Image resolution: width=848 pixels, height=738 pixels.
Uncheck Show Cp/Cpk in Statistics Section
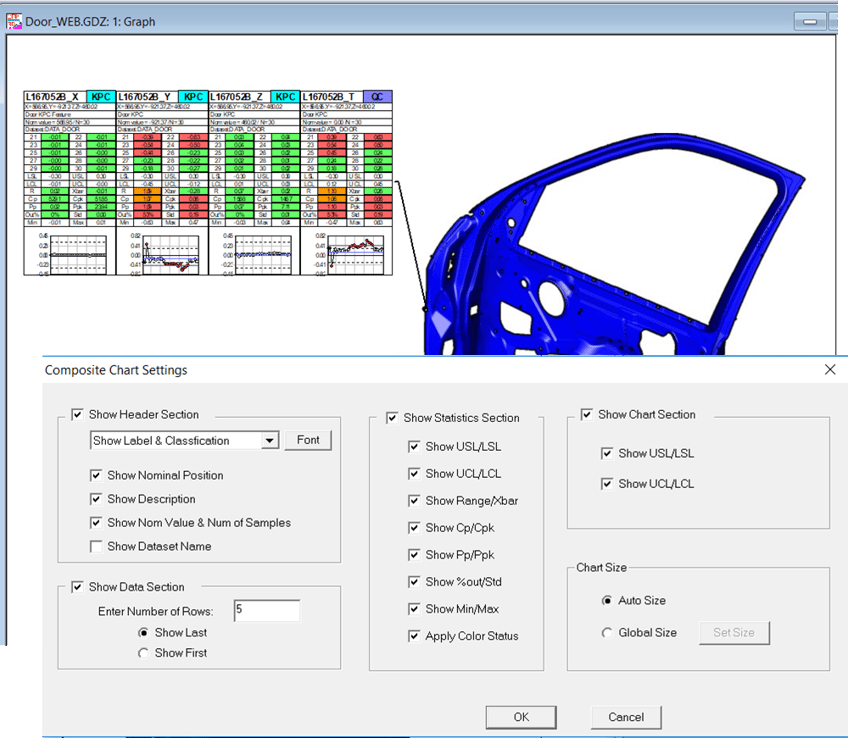(x=414, y=527)
